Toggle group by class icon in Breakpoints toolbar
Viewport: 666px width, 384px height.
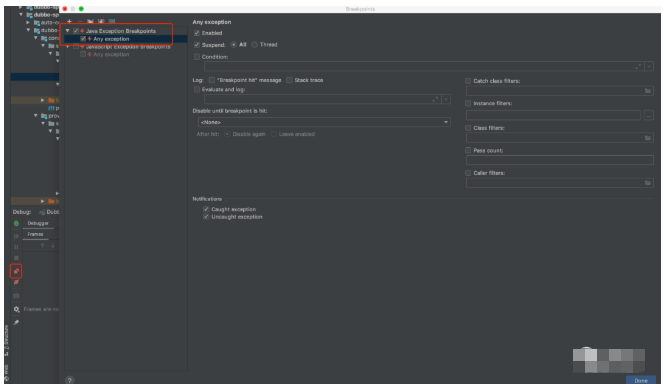pyautogui.click(x=112, y=21)
